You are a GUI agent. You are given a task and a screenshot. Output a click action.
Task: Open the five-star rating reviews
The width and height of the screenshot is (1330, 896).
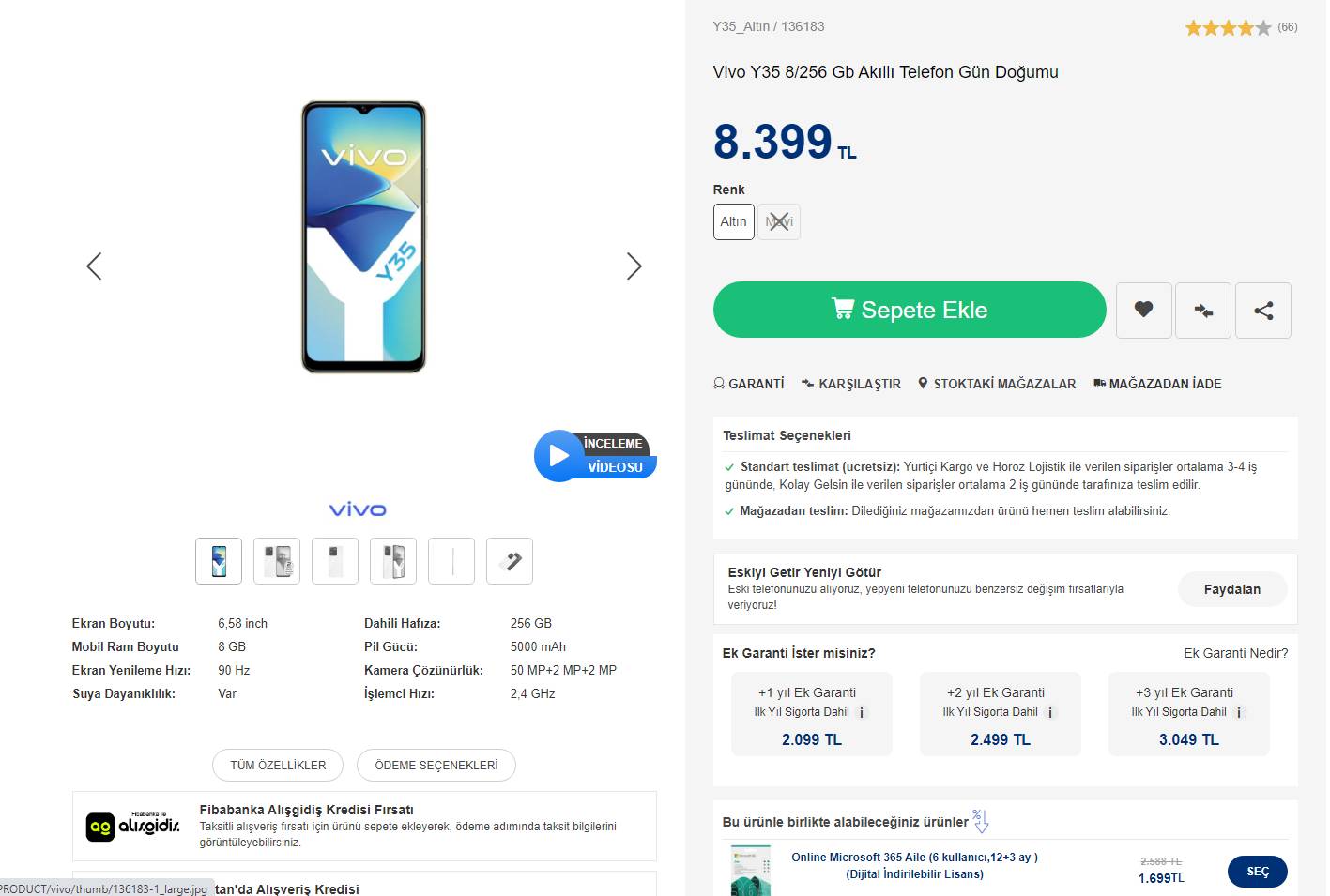(x=1228, y=28)
